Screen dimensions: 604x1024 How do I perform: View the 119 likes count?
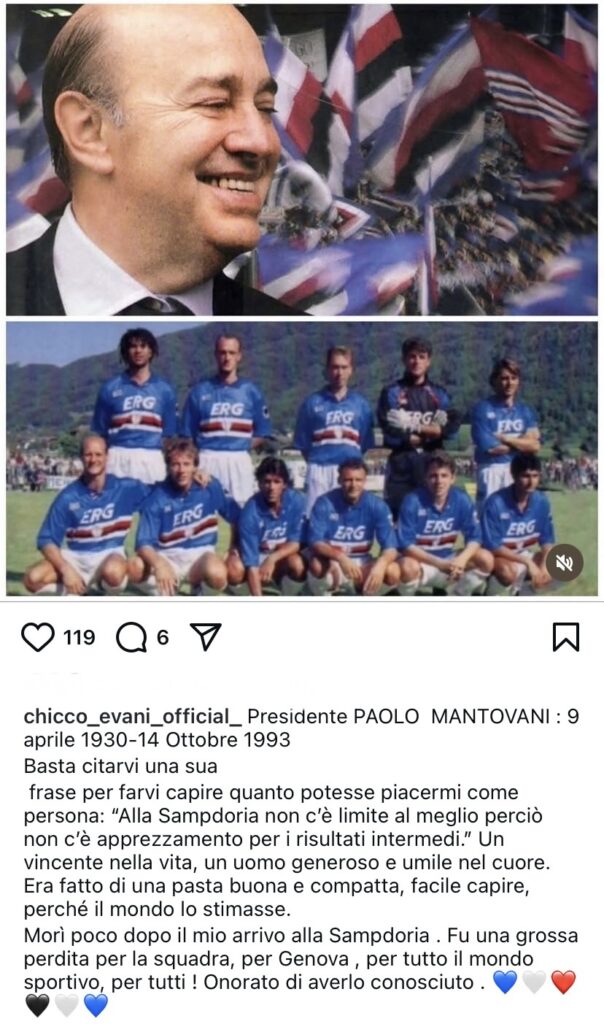click(x=79, y=637)
